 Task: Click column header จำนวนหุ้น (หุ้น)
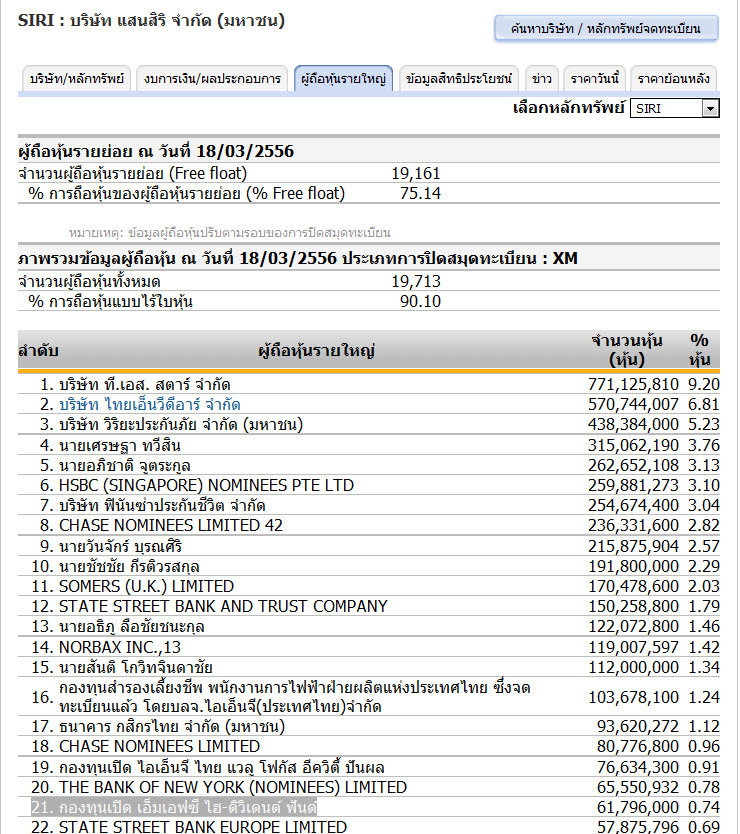[627, 350]
